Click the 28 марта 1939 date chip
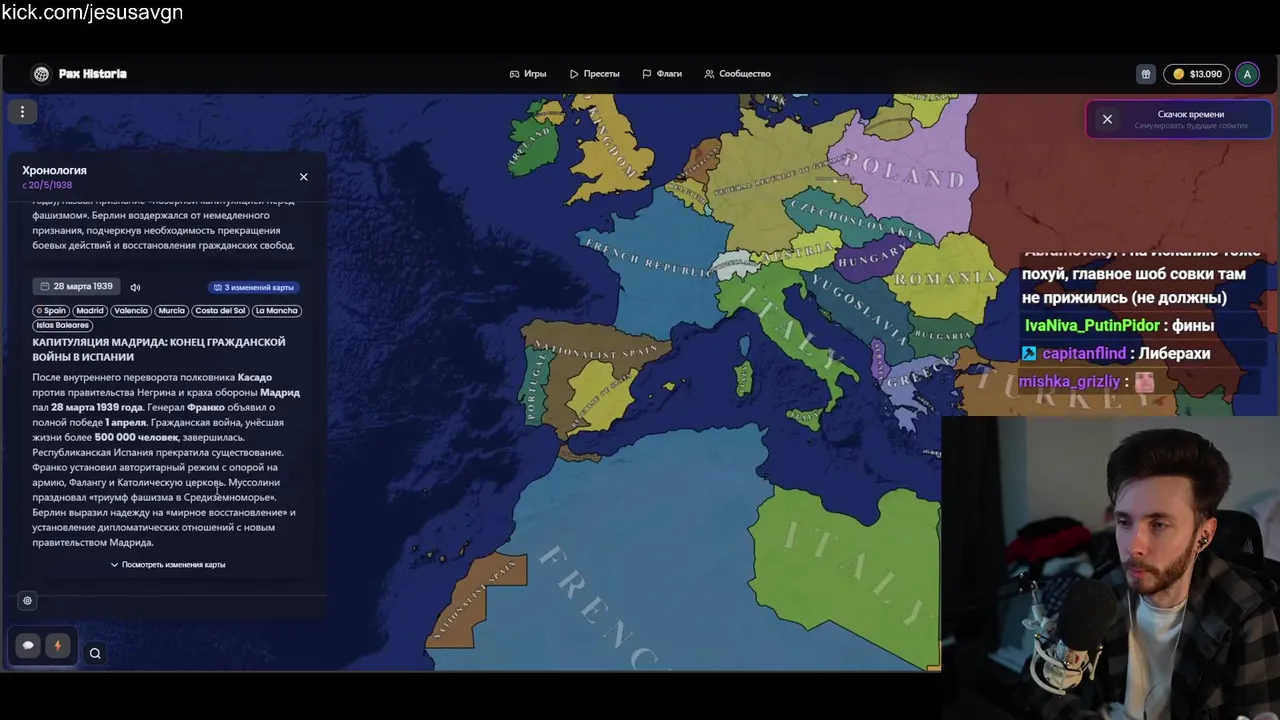 [x=76, y=287]
